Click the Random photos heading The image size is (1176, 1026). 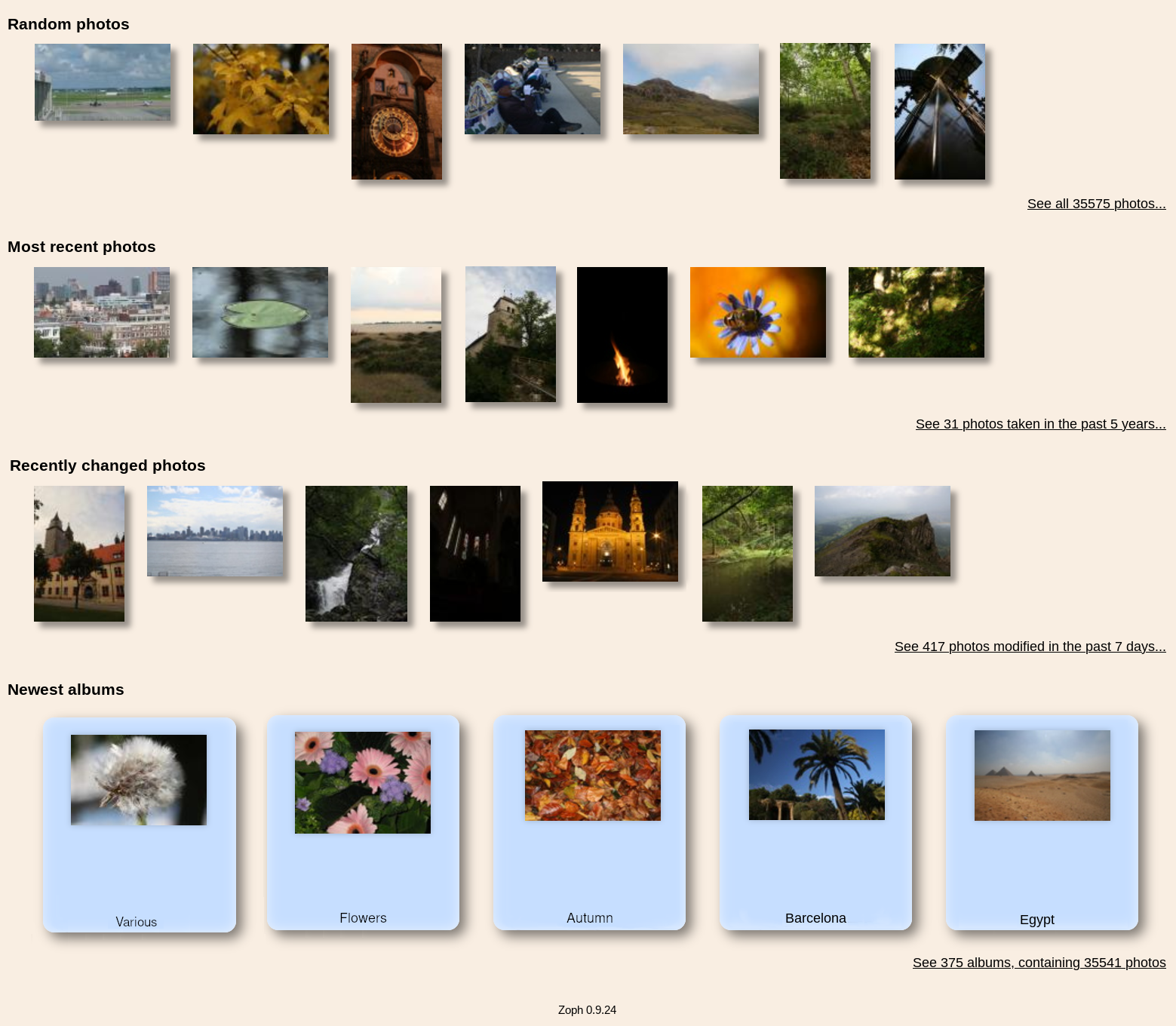tap(69, 24)
